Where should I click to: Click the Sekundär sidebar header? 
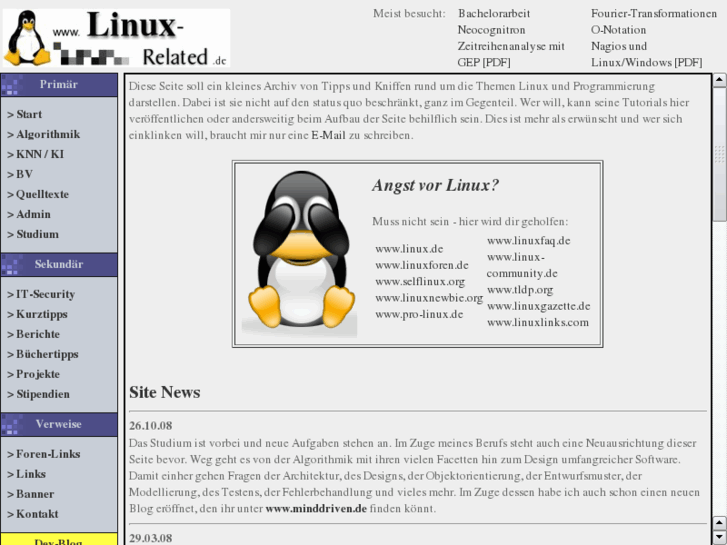59,264
